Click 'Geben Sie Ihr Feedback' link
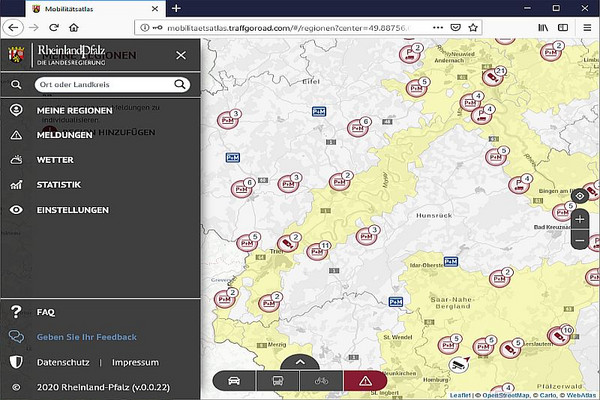This screenshot has width=600, height=400. pos(86,337)
